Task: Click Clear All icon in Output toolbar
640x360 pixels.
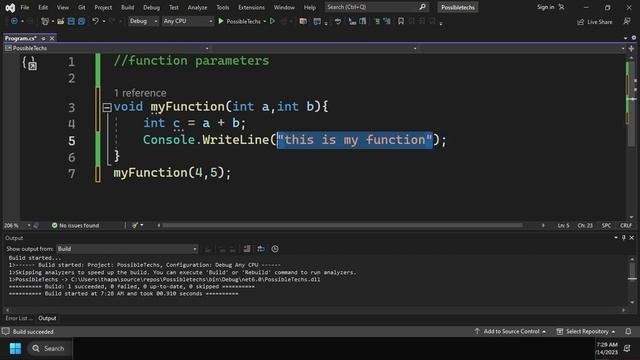Action: tap(247, 249)
